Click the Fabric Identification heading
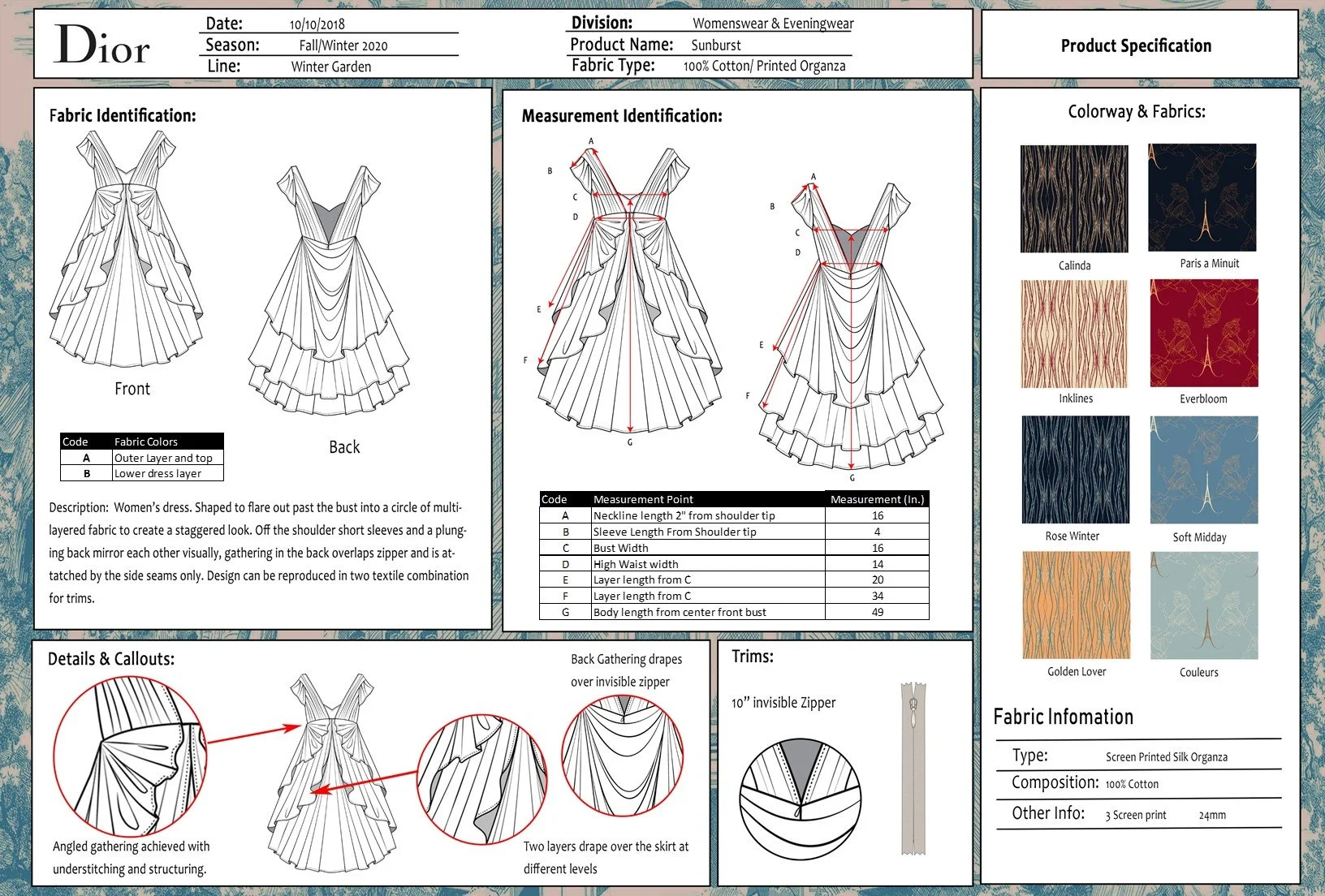Image resolution: width=1325 pixels, height=896 pixels. pos(123,115)
